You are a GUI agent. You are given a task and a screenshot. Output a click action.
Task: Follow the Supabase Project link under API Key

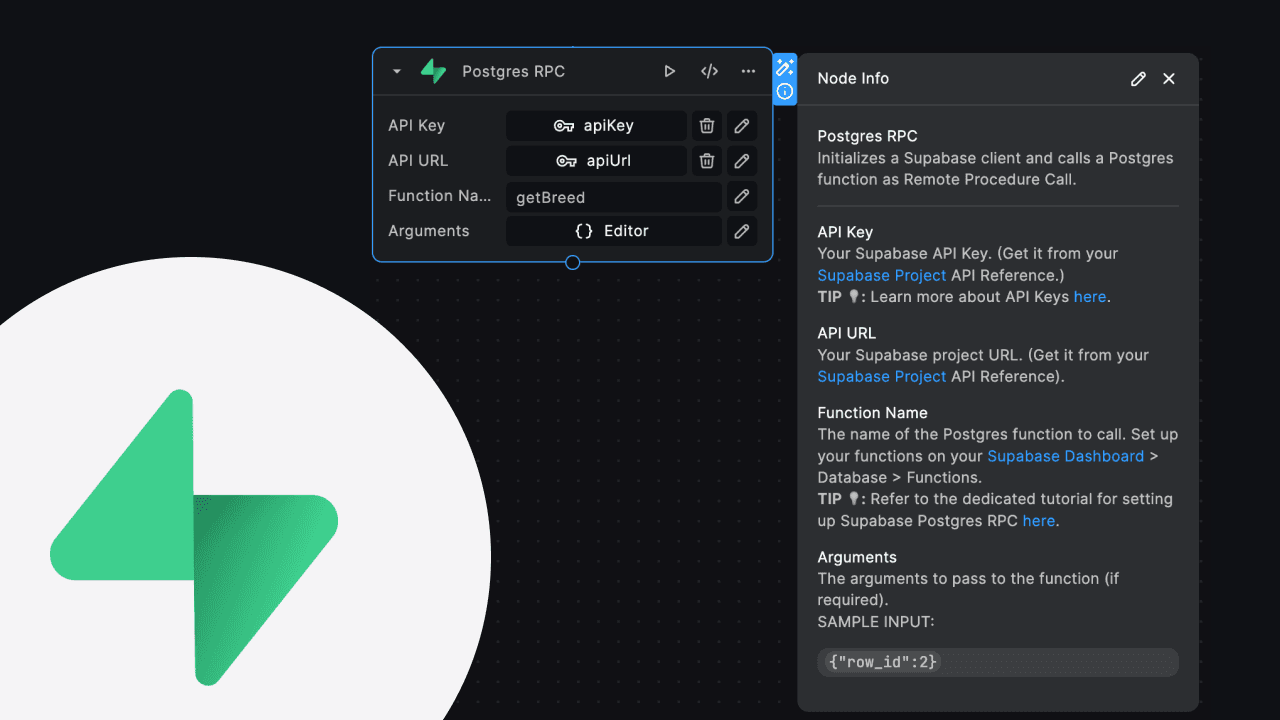click(x=881, y=275)
